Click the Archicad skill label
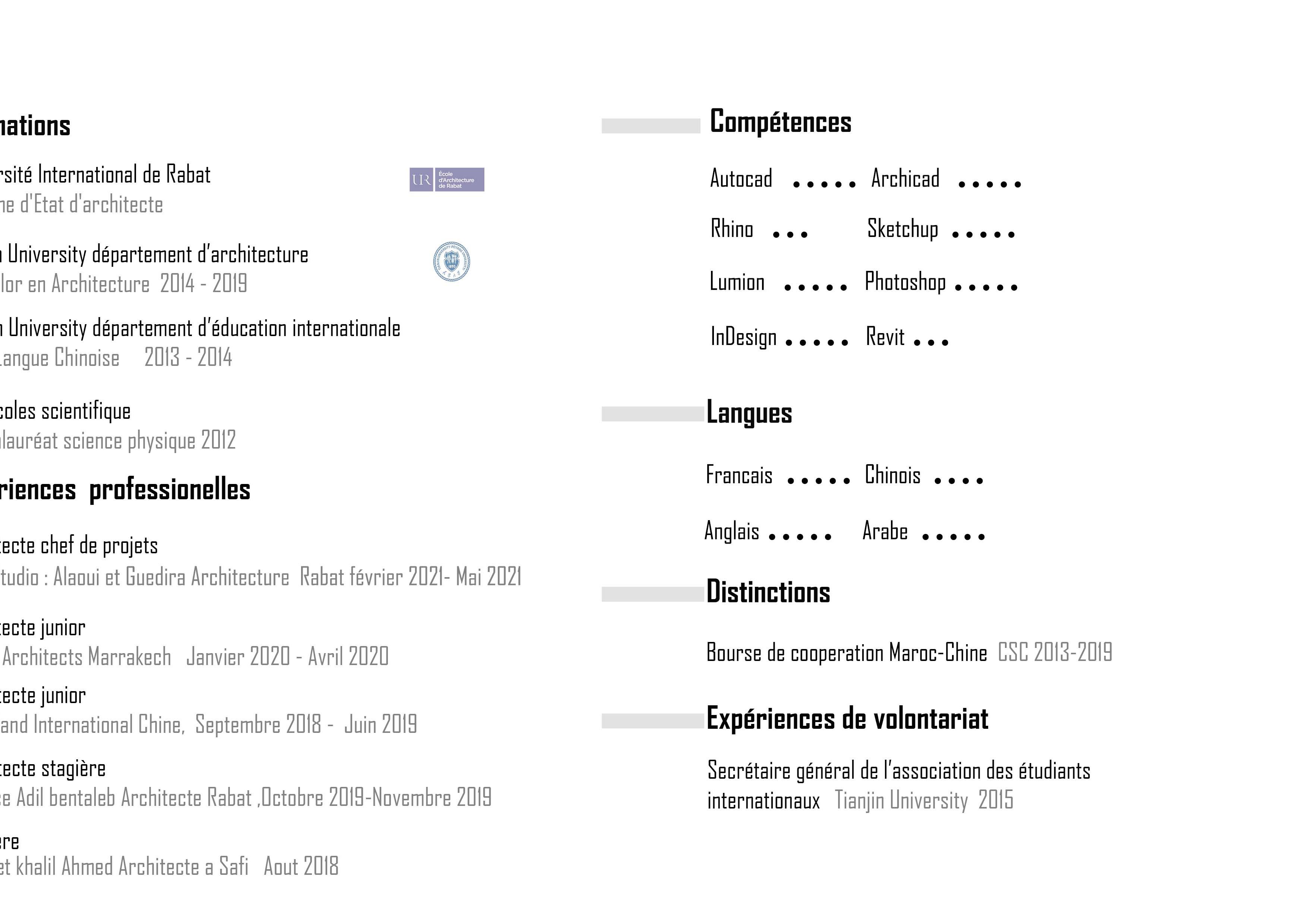 [905, 179]
